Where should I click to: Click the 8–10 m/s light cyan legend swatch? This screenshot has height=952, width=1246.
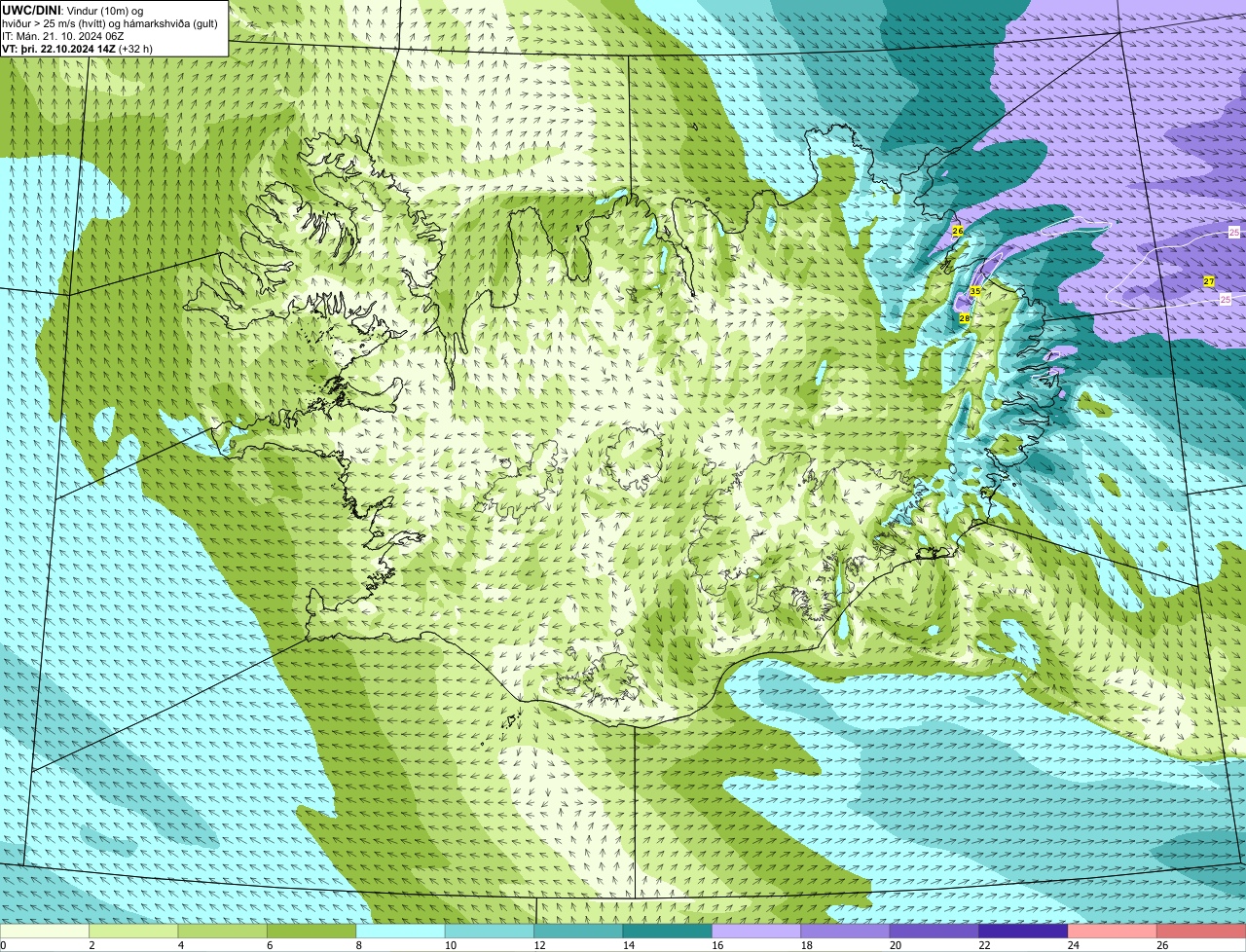click(x=400, y=931)
